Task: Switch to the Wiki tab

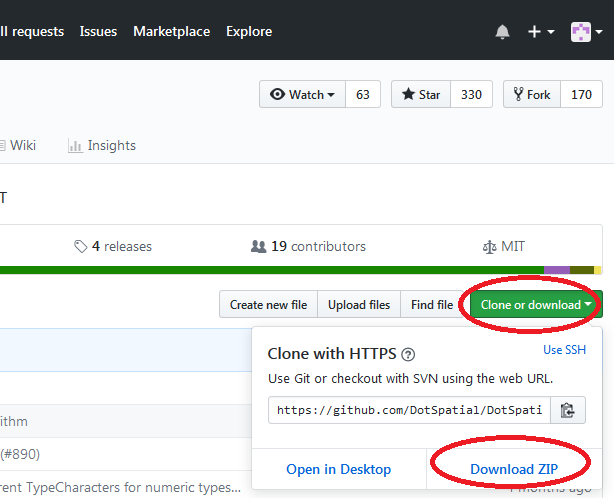Action: click(18, 145)
